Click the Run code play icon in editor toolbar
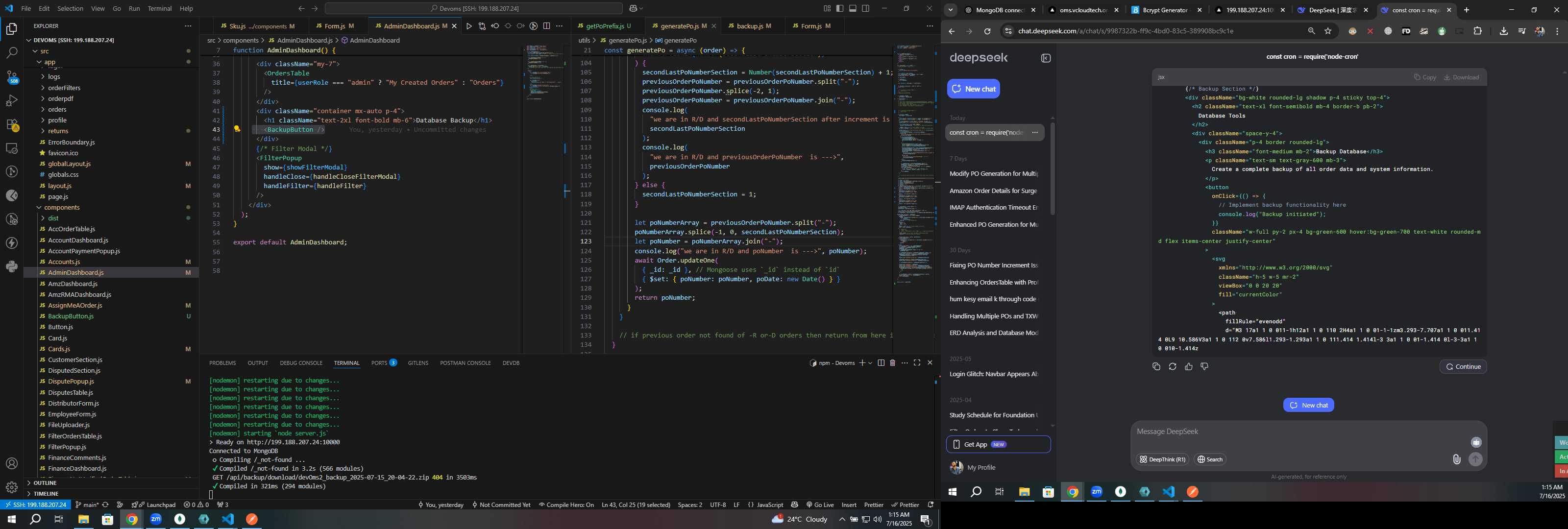The width and height of the screenshot is (1568, 529). point(469,26)
